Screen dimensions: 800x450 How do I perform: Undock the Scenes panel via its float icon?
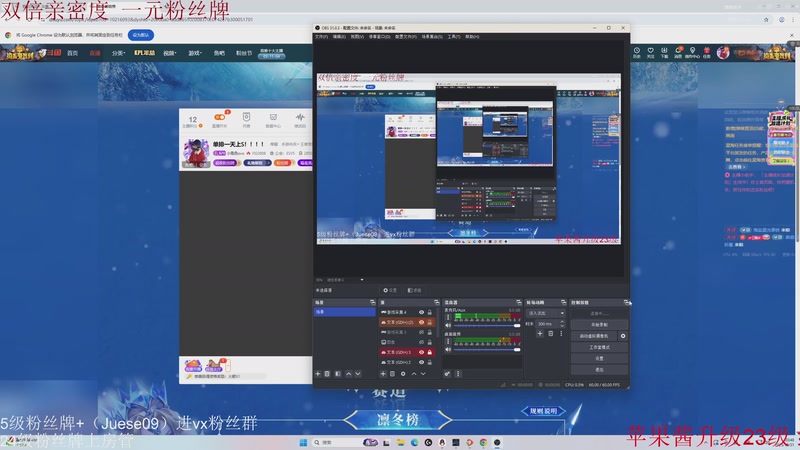pos(372,303)
